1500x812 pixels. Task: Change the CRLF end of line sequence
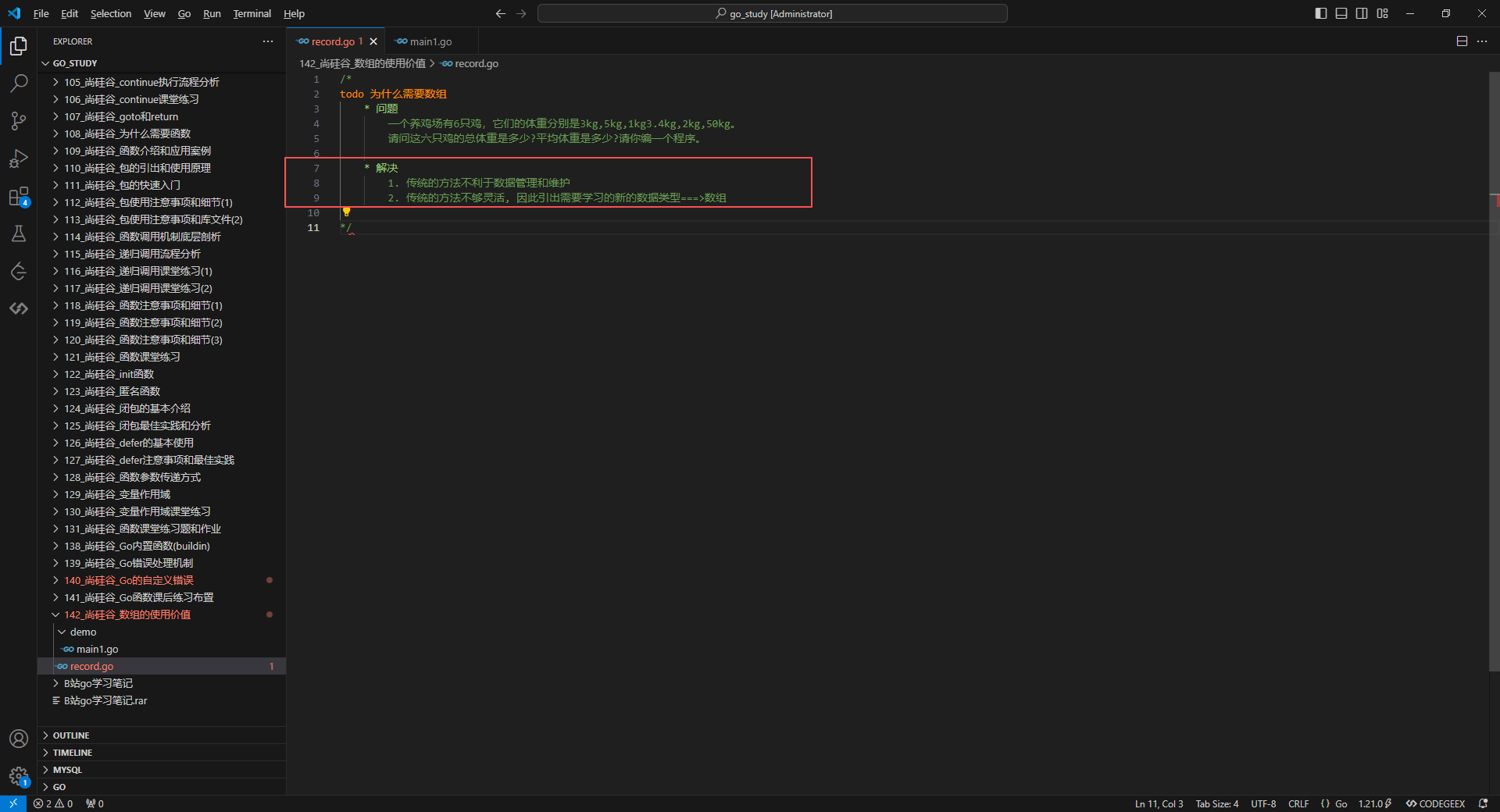click(x=1298, y=803)
